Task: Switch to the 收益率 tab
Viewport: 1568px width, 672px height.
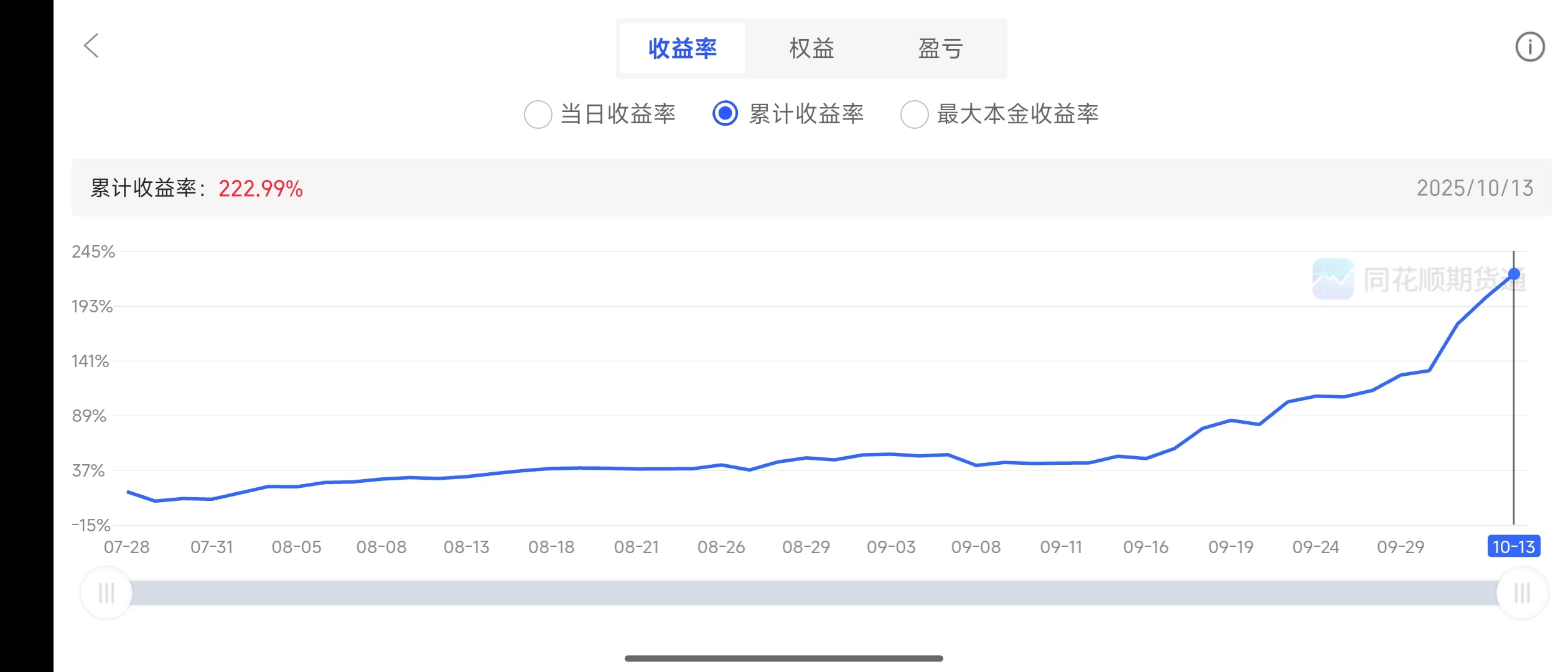Action: click(x=683, y=49)
